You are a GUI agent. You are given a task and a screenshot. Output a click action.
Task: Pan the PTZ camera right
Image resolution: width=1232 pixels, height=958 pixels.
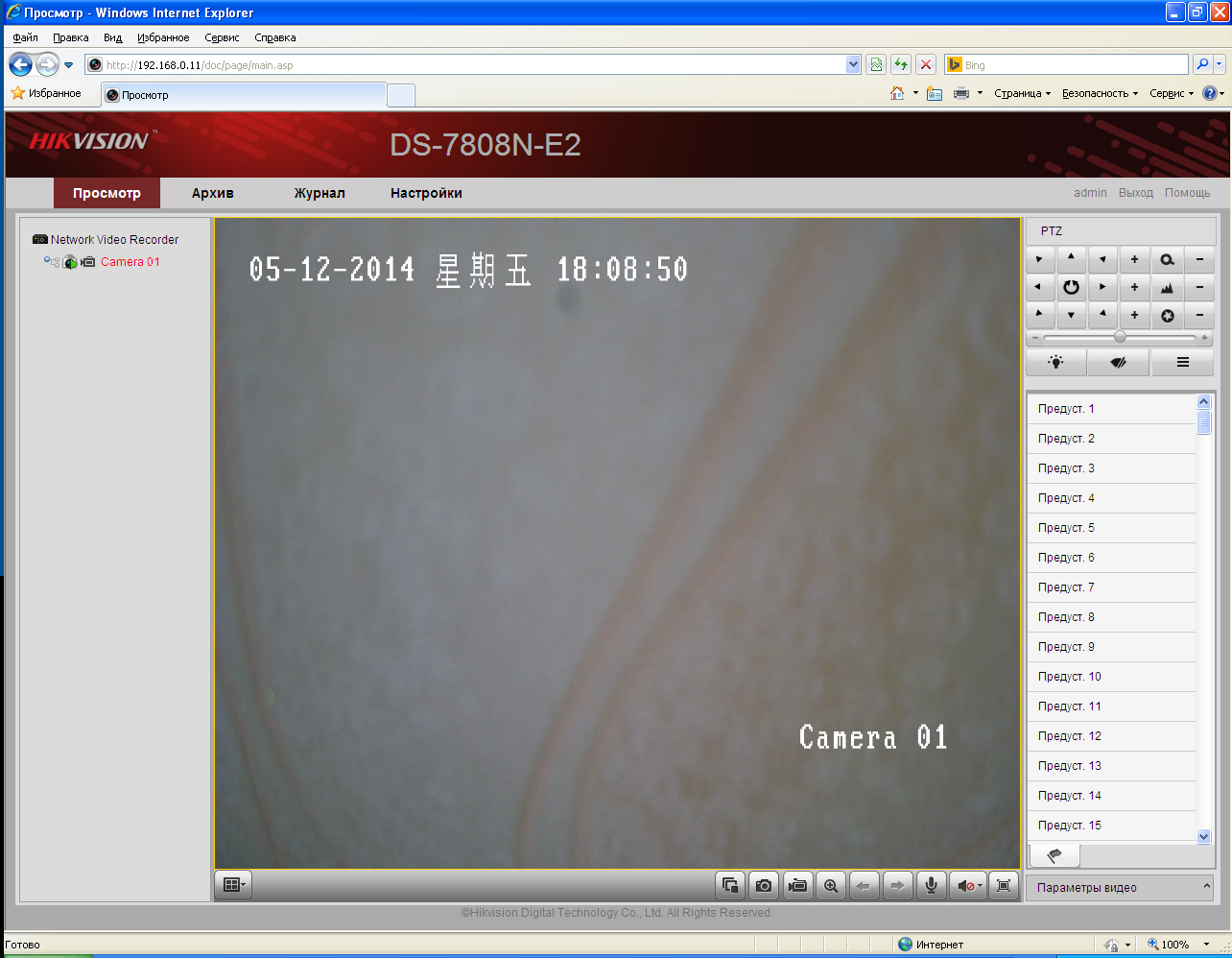pyautogui.click(x=1102, y=287)
